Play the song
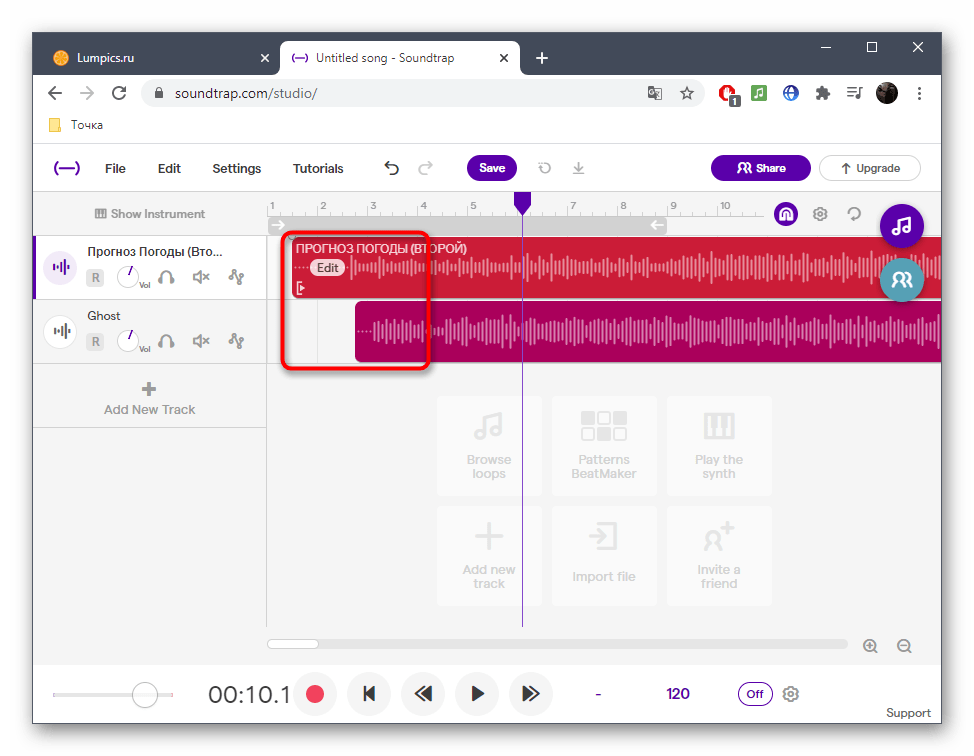974x756 pixels. [477, 694]
